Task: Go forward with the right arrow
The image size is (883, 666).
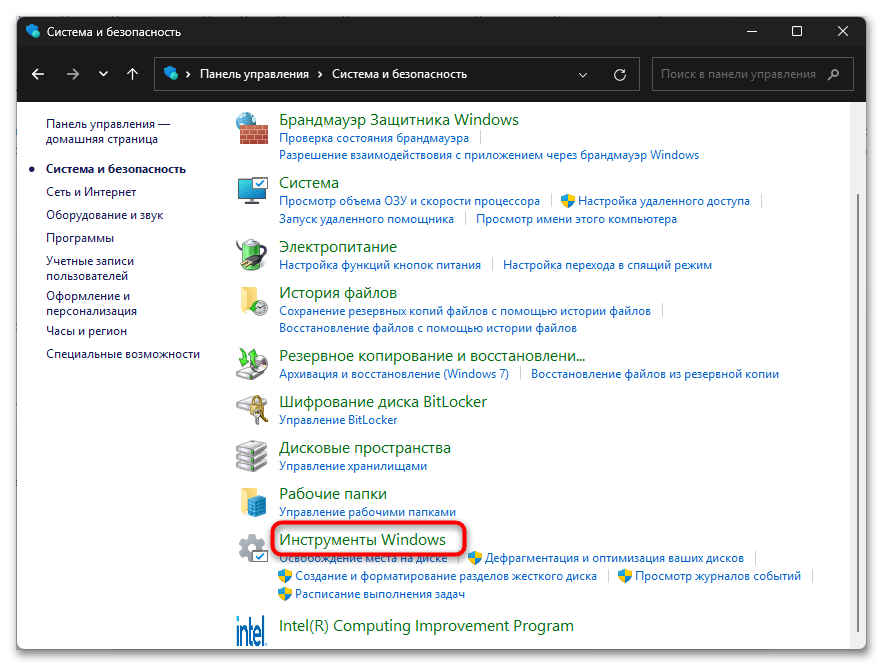Action: pyautogui.click(x=73, y=74)
